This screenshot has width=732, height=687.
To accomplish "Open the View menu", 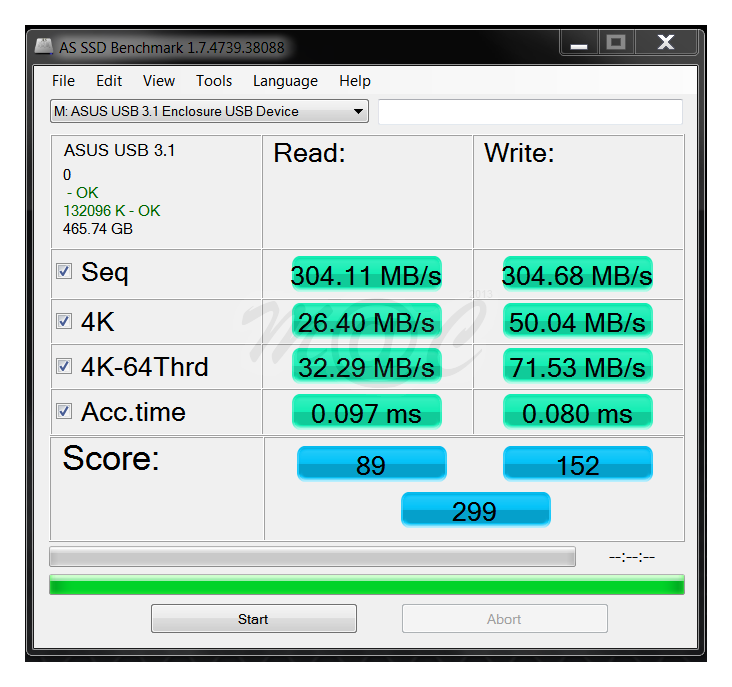I will [x=159, y=81].
